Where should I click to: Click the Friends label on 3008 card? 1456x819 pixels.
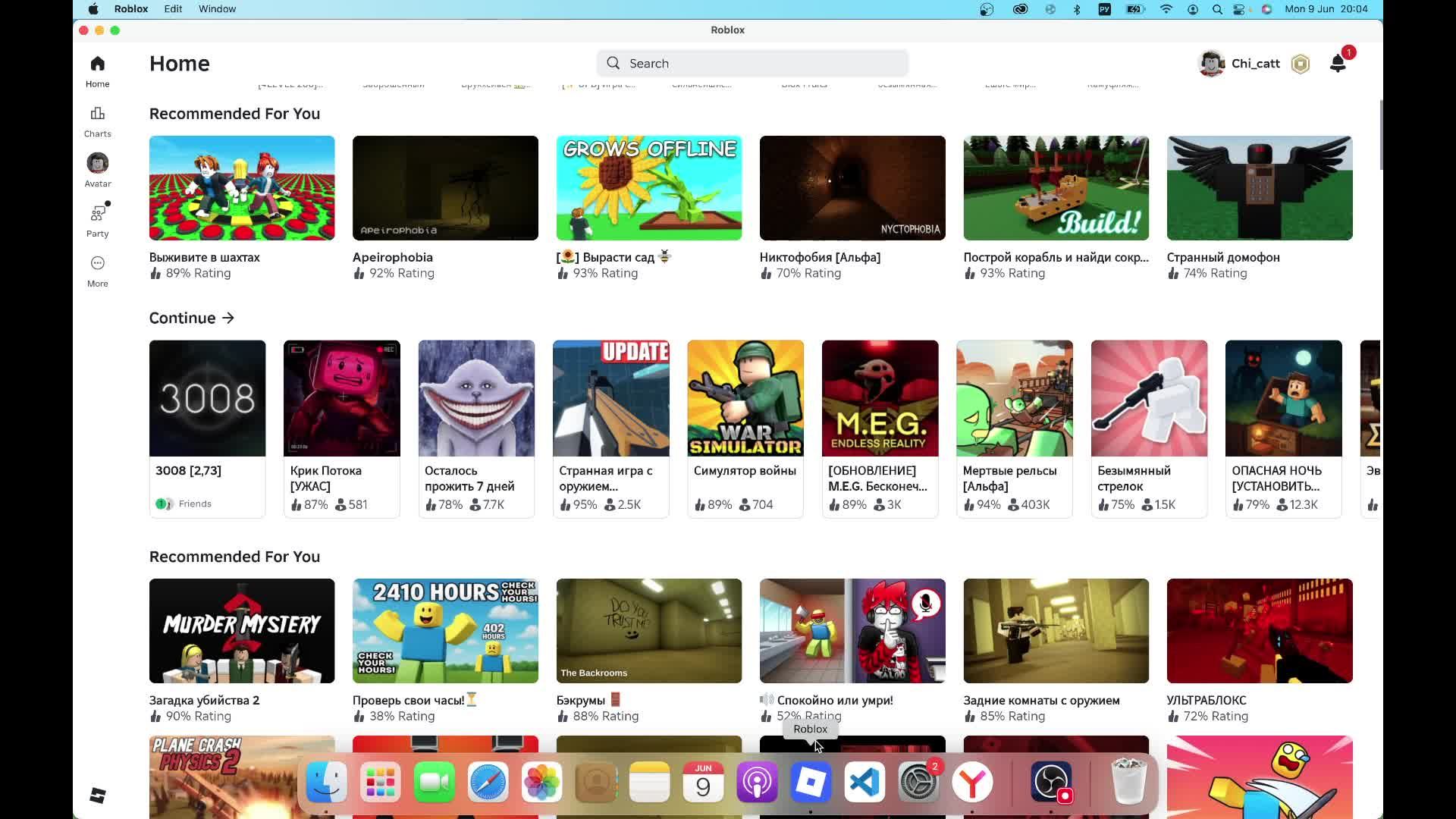tap(195, 504)
